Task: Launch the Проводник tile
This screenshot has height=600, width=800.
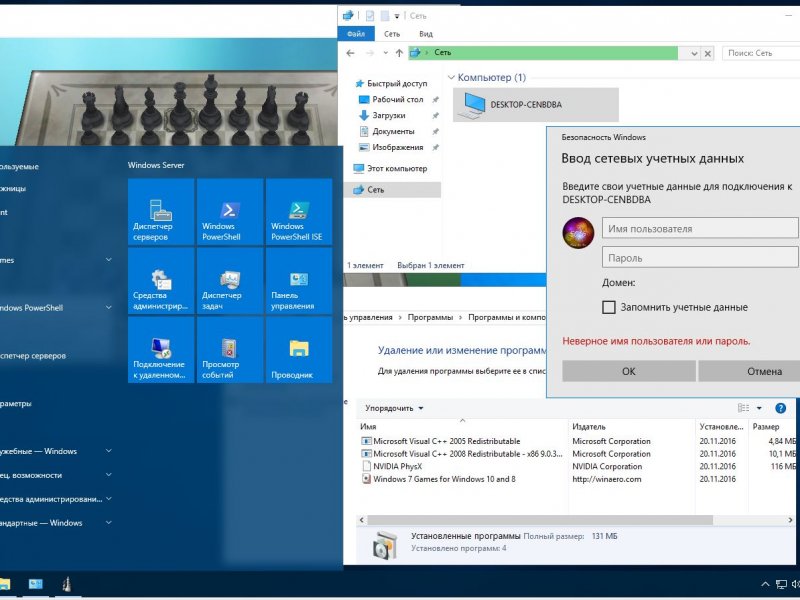Action: (299, 349)
